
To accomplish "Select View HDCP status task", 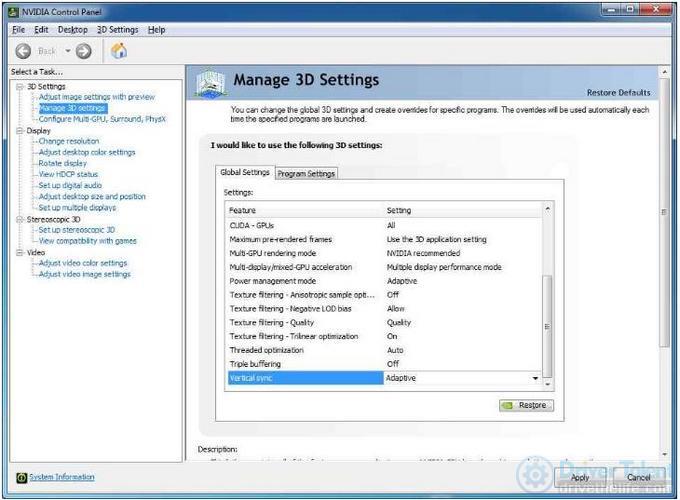I will pos(68,174).
